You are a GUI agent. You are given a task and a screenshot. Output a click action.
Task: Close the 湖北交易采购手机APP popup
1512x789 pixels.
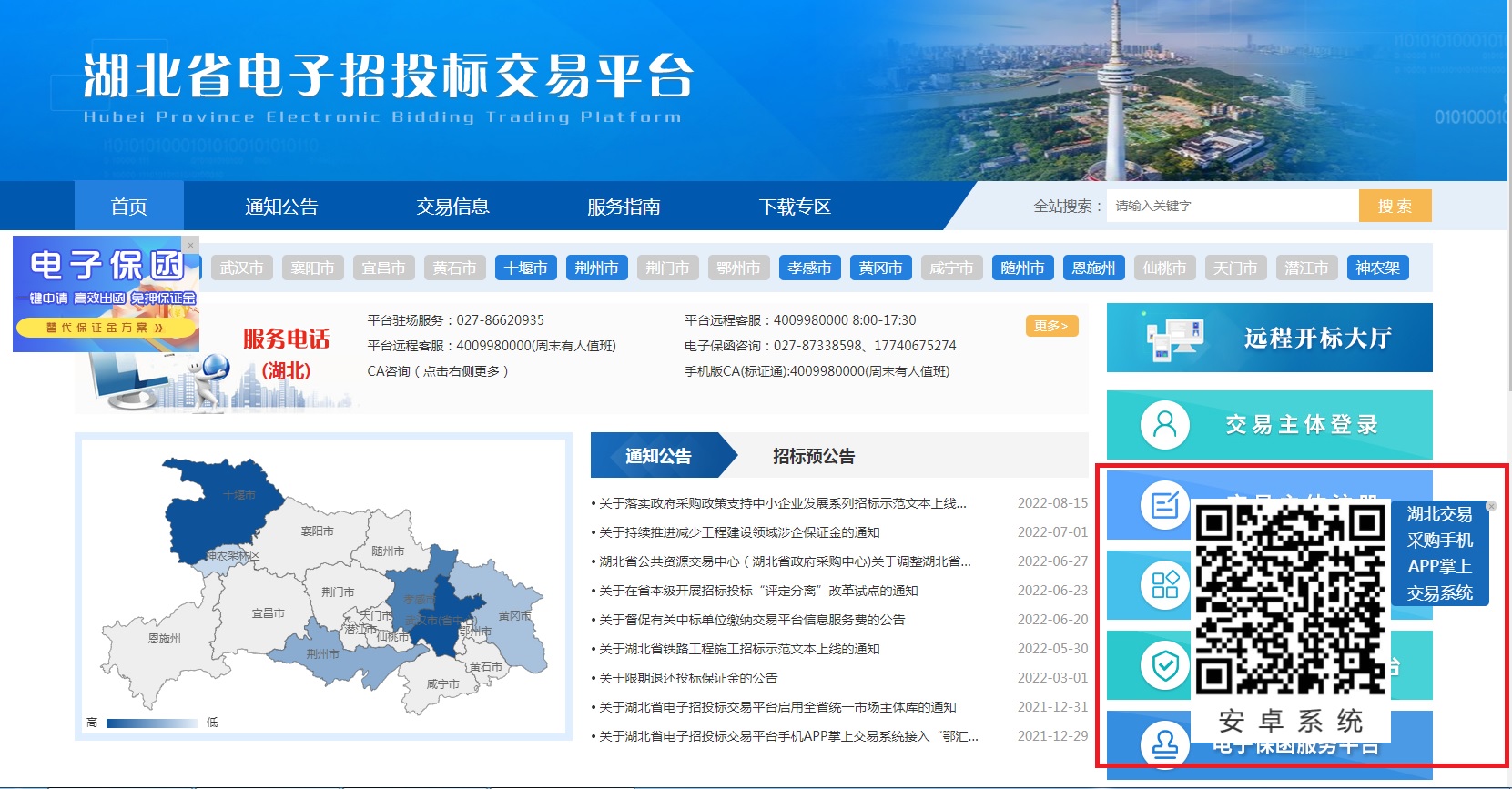point(1491,506)
